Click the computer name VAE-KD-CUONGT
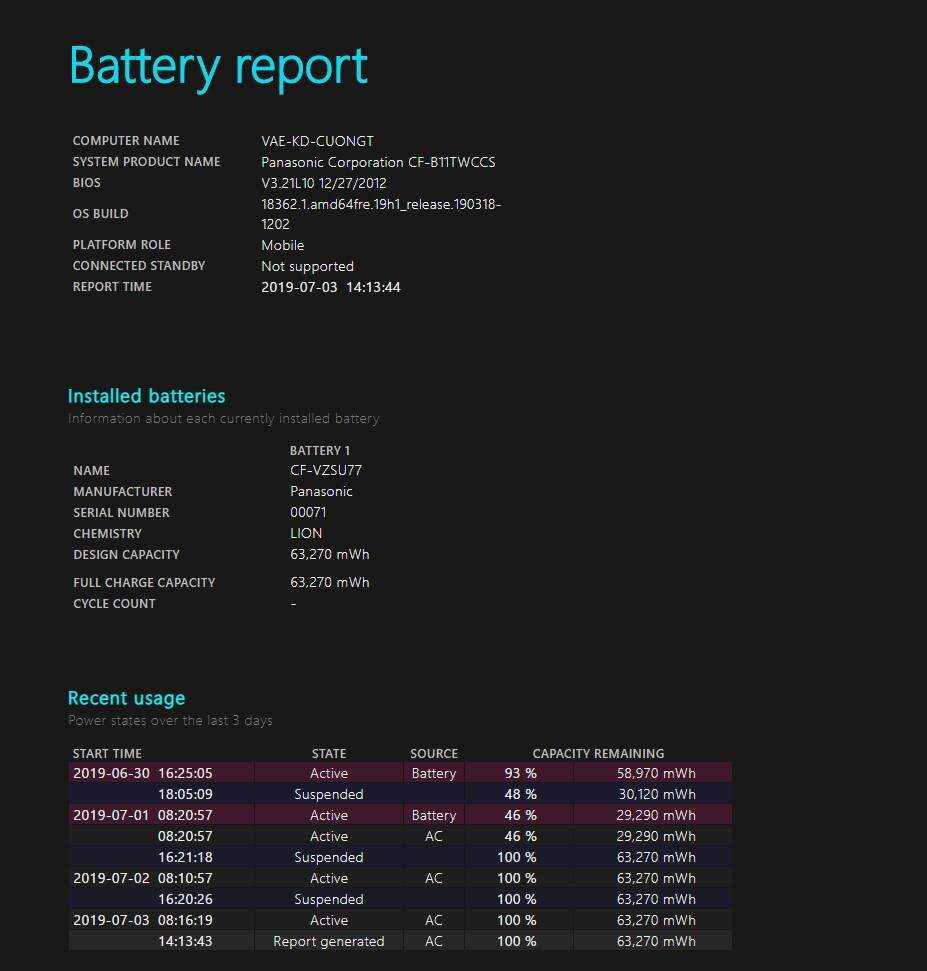The image size is (927, 971). tap(317, 141)
